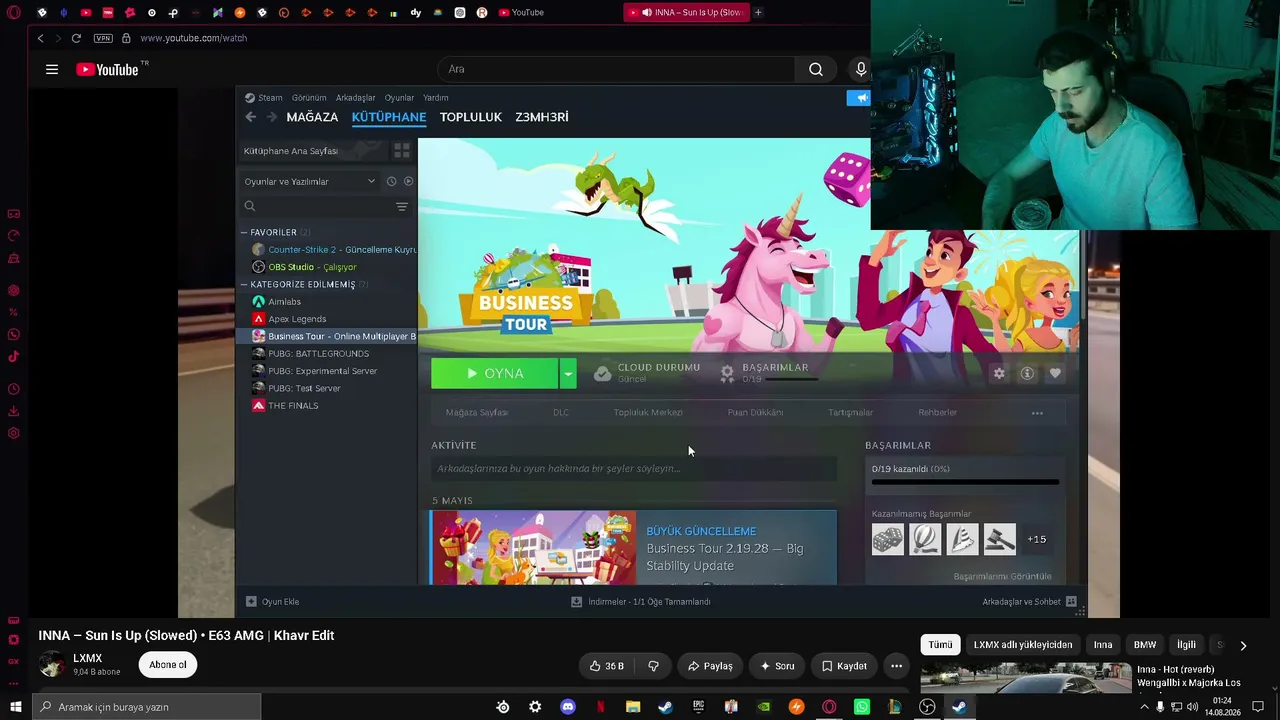Open the Topluluk tab in Steam
The height and width of the screenshot is (720, 1280).
[471, 117]
